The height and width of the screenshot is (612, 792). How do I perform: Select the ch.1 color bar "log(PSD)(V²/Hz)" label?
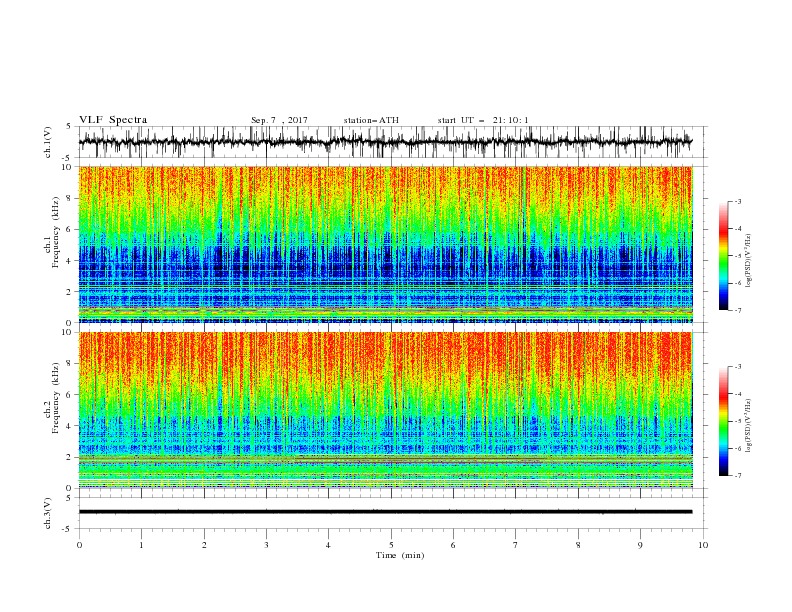(x=749, y=261)
